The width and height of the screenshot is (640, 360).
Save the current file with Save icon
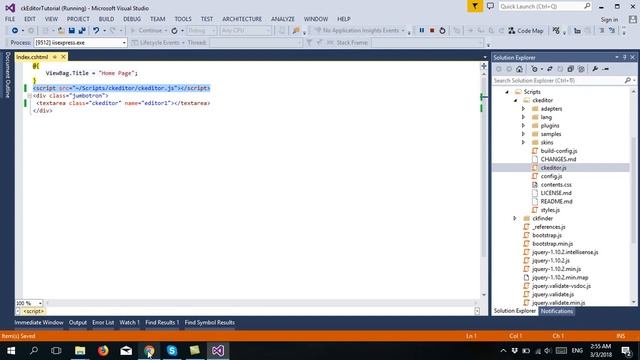tap(72, 31)
